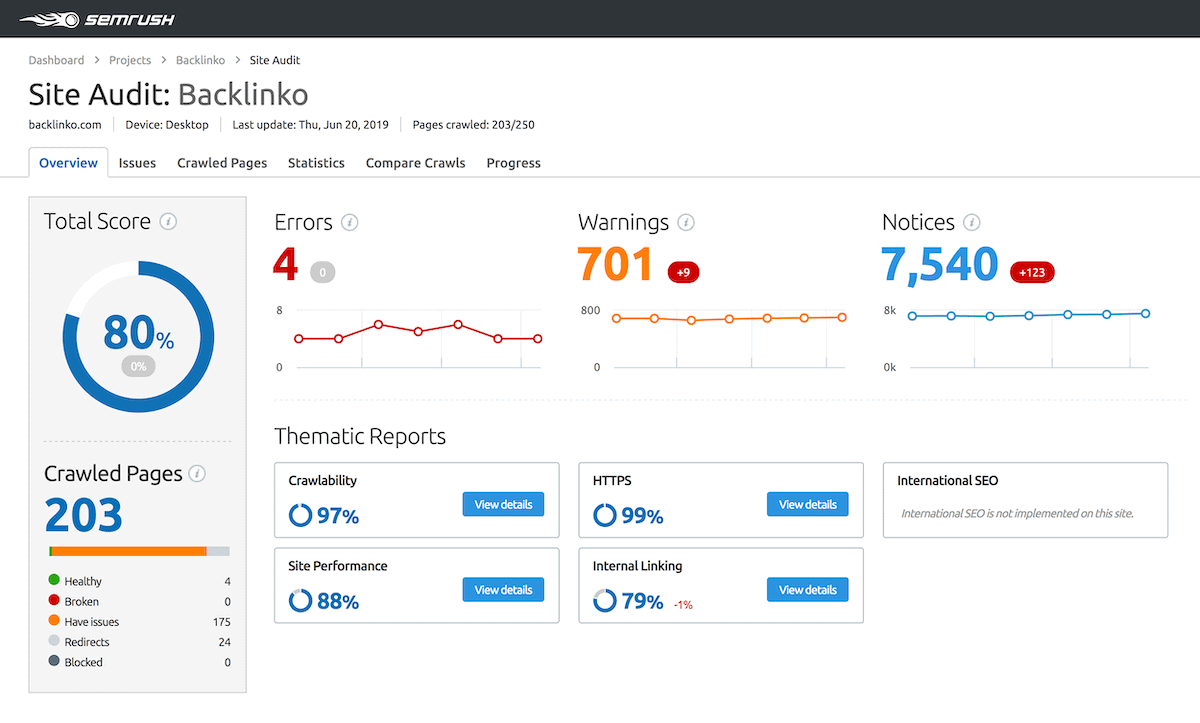Open the Crawled Pages tab
Screen dimensions: 1200x723
click(x=222, y=162)
